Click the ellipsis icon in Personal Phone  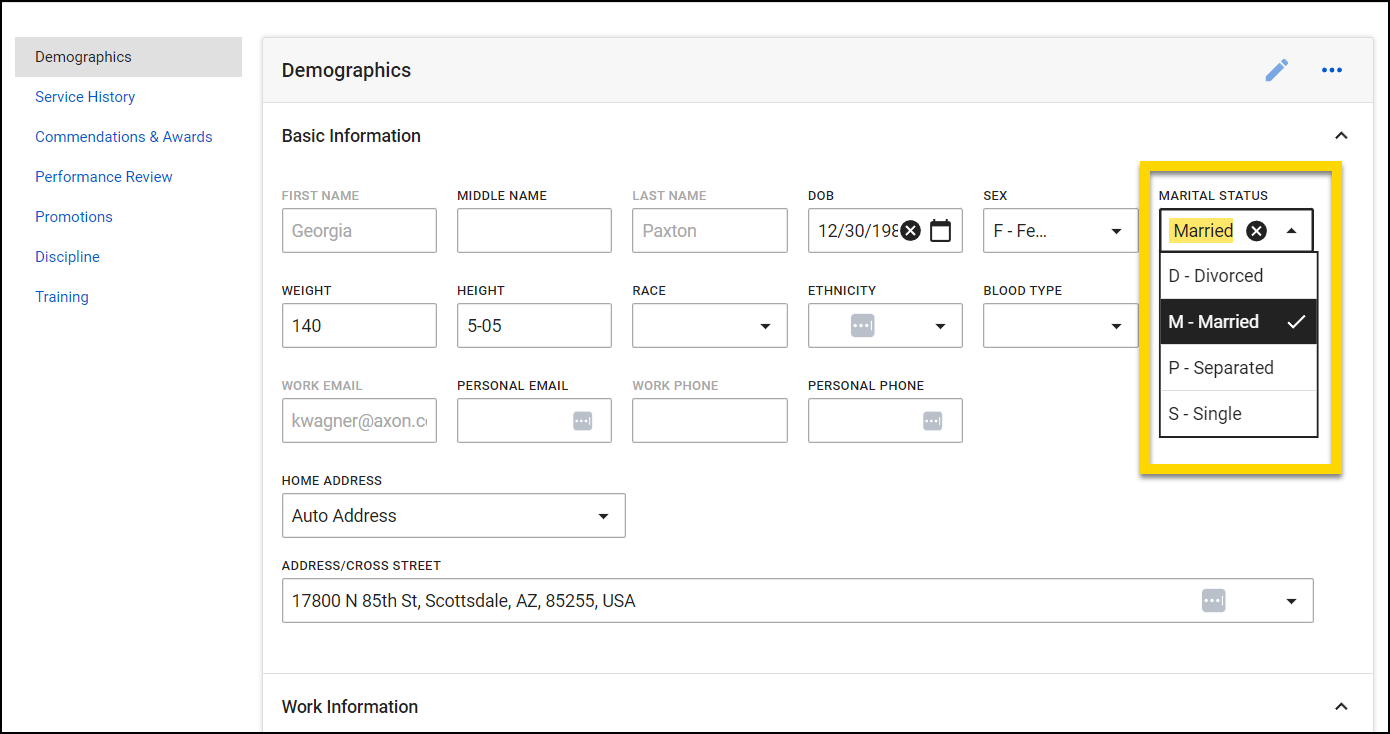click(x=934, y=420)
